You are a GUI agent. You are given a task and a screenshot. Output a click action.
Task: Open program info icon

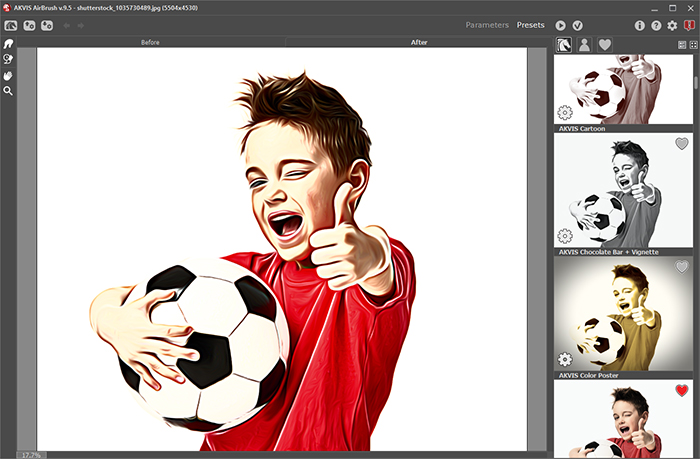(x=639, y=25)
